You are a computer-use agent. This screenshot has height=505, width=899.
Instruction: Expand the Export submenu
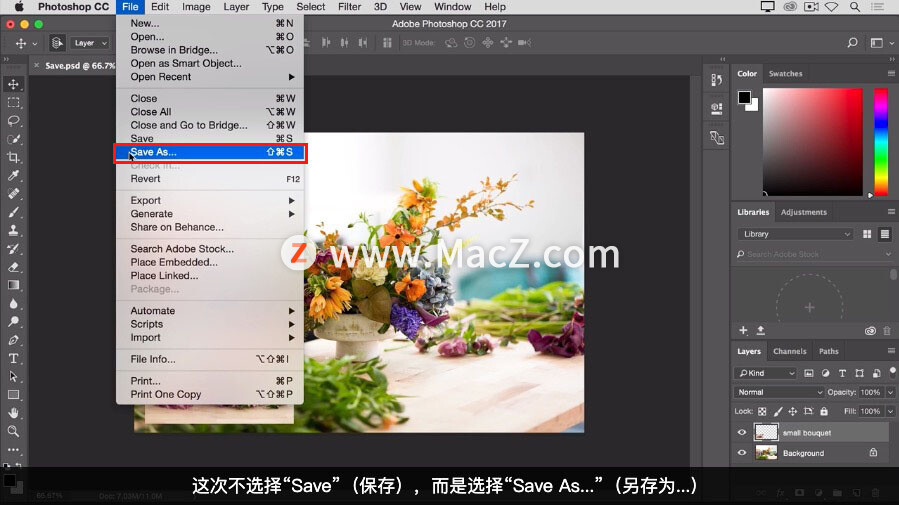coord(211,200)
